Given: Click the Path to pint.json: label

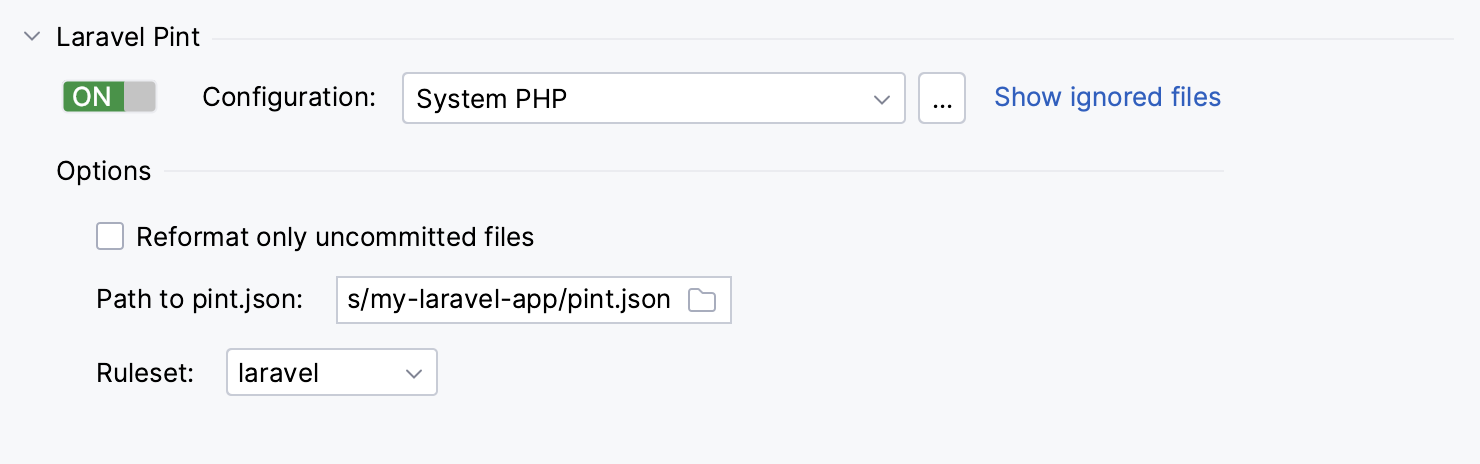Looking at the screenshot, I should click(x=199, y=299).
